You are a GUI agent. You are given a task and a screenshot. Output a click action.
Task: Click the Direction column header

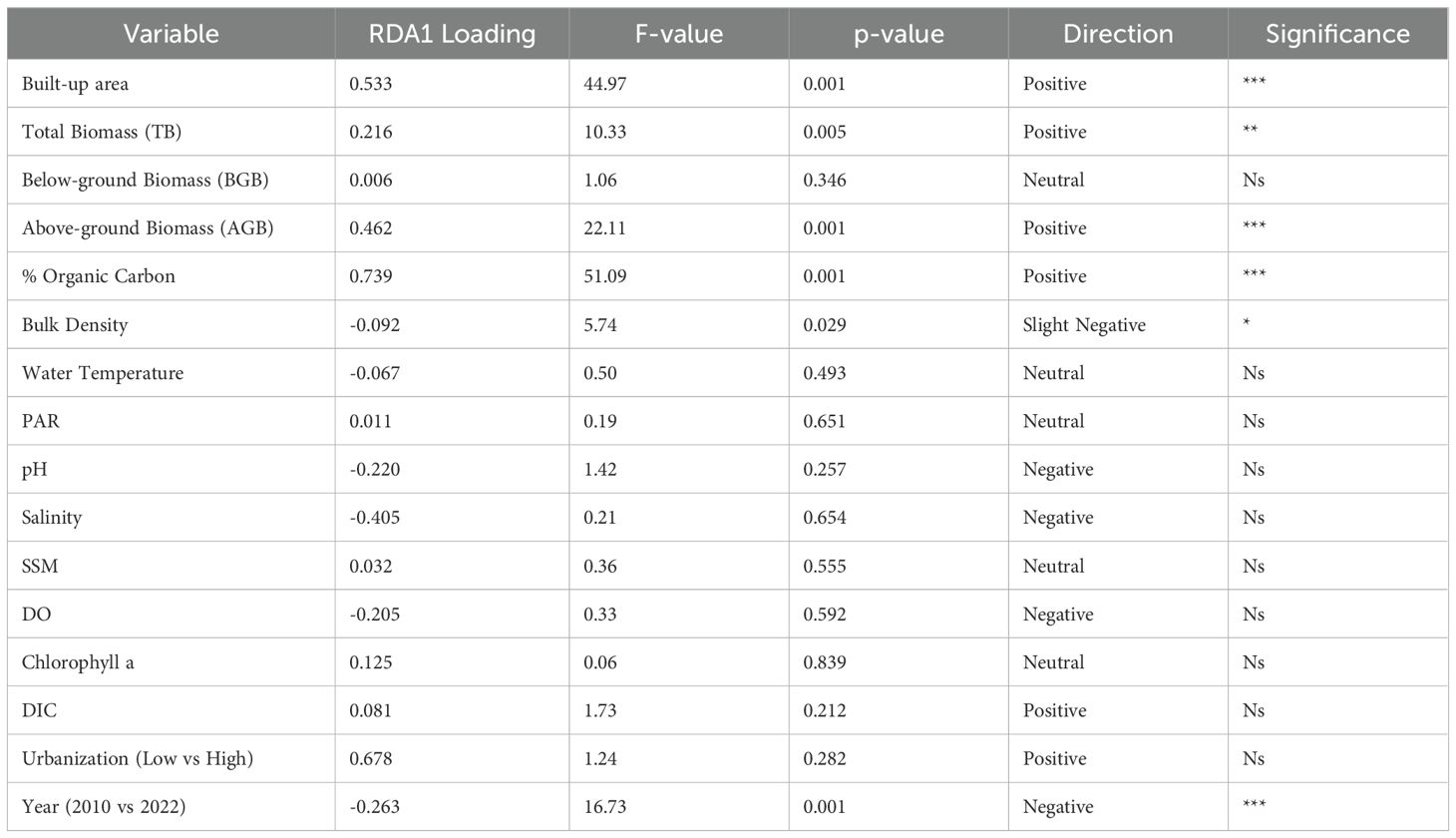click(x=1117, y=34)
